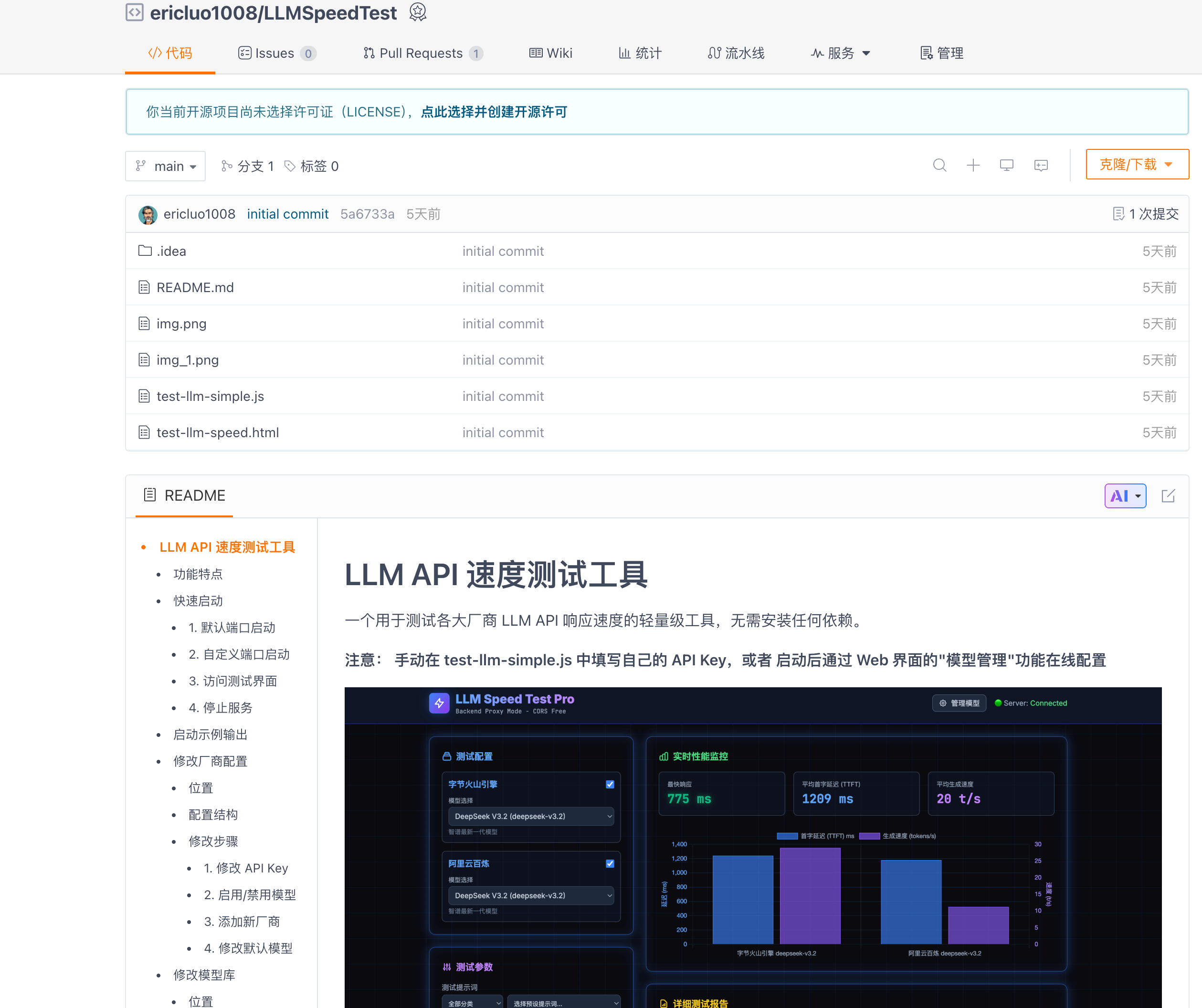Open 1 次提交 commit history

coord(1146,214)
